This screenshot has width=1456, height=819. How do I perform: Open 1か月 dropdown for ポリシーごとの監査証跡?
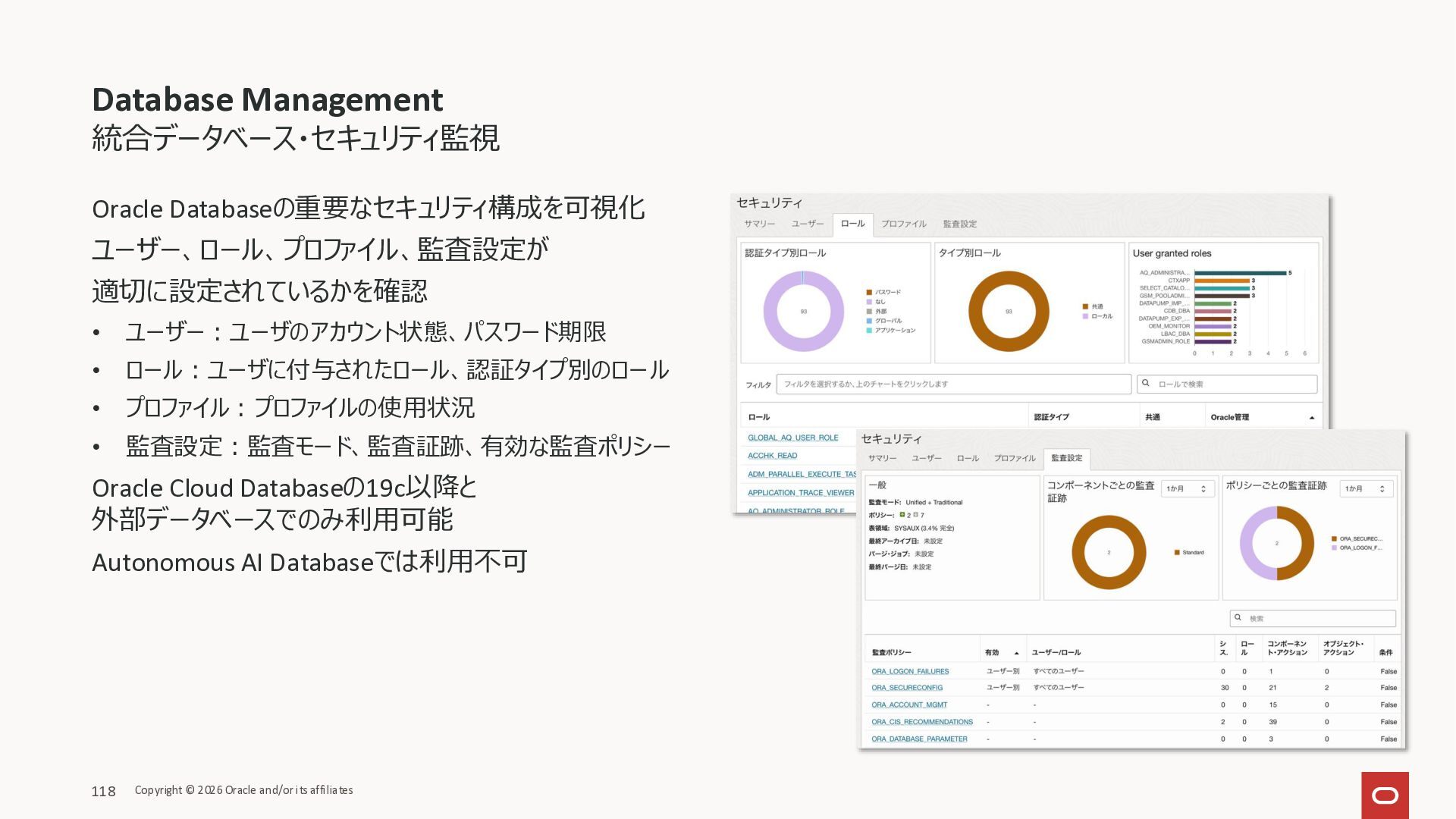[1366, 489]
